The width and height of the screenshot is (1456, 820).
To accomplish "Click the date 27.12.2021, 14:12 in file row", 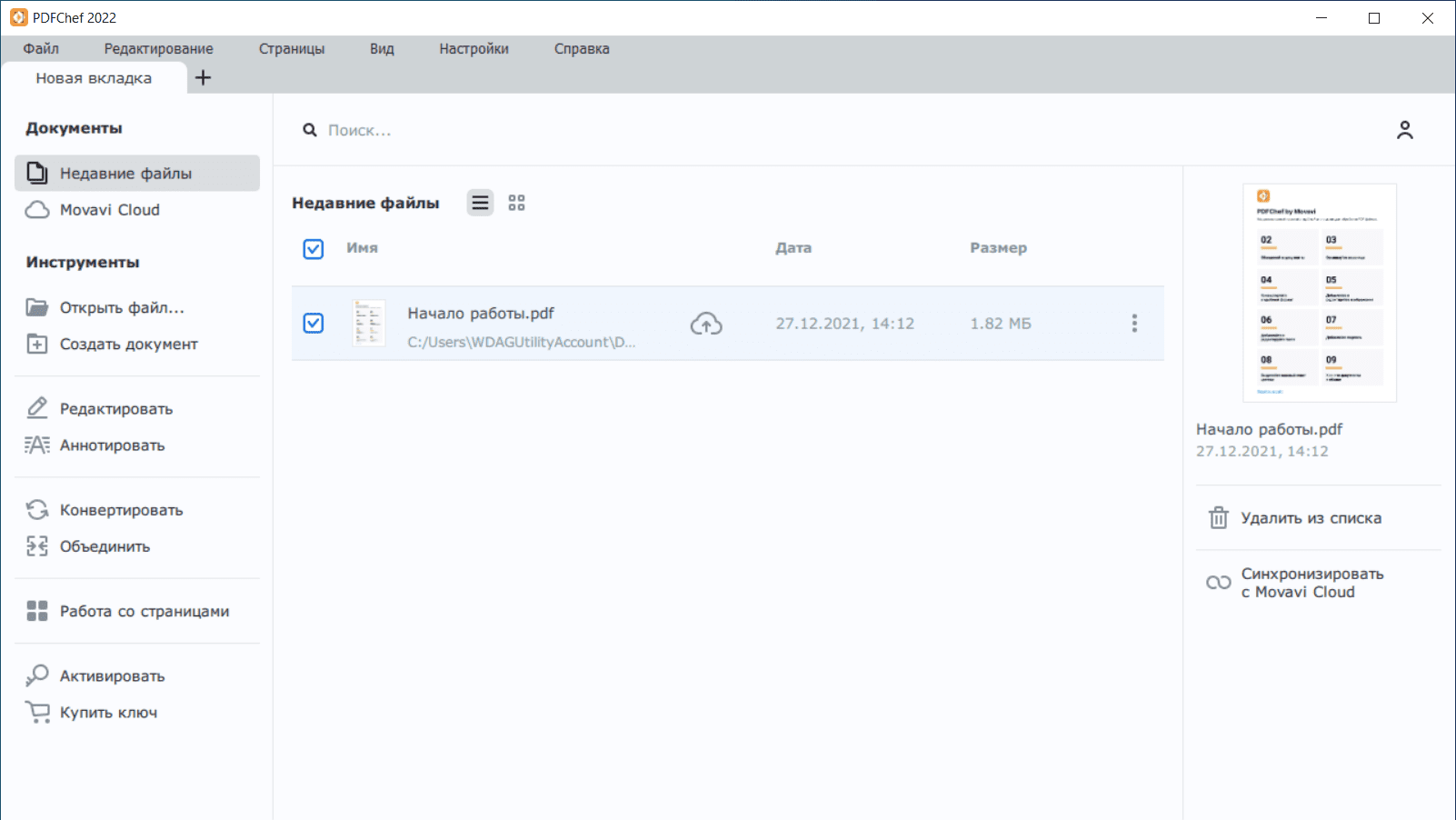I will [845, 324].
